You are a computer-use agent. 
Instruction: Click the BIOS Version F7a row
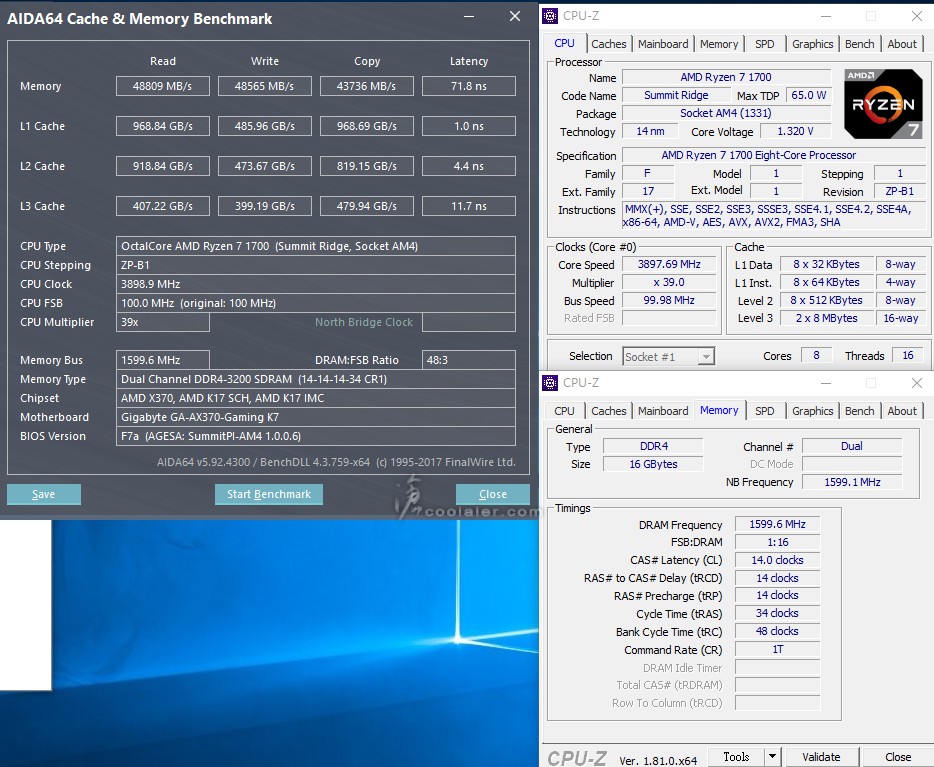(x=316, y=436)
